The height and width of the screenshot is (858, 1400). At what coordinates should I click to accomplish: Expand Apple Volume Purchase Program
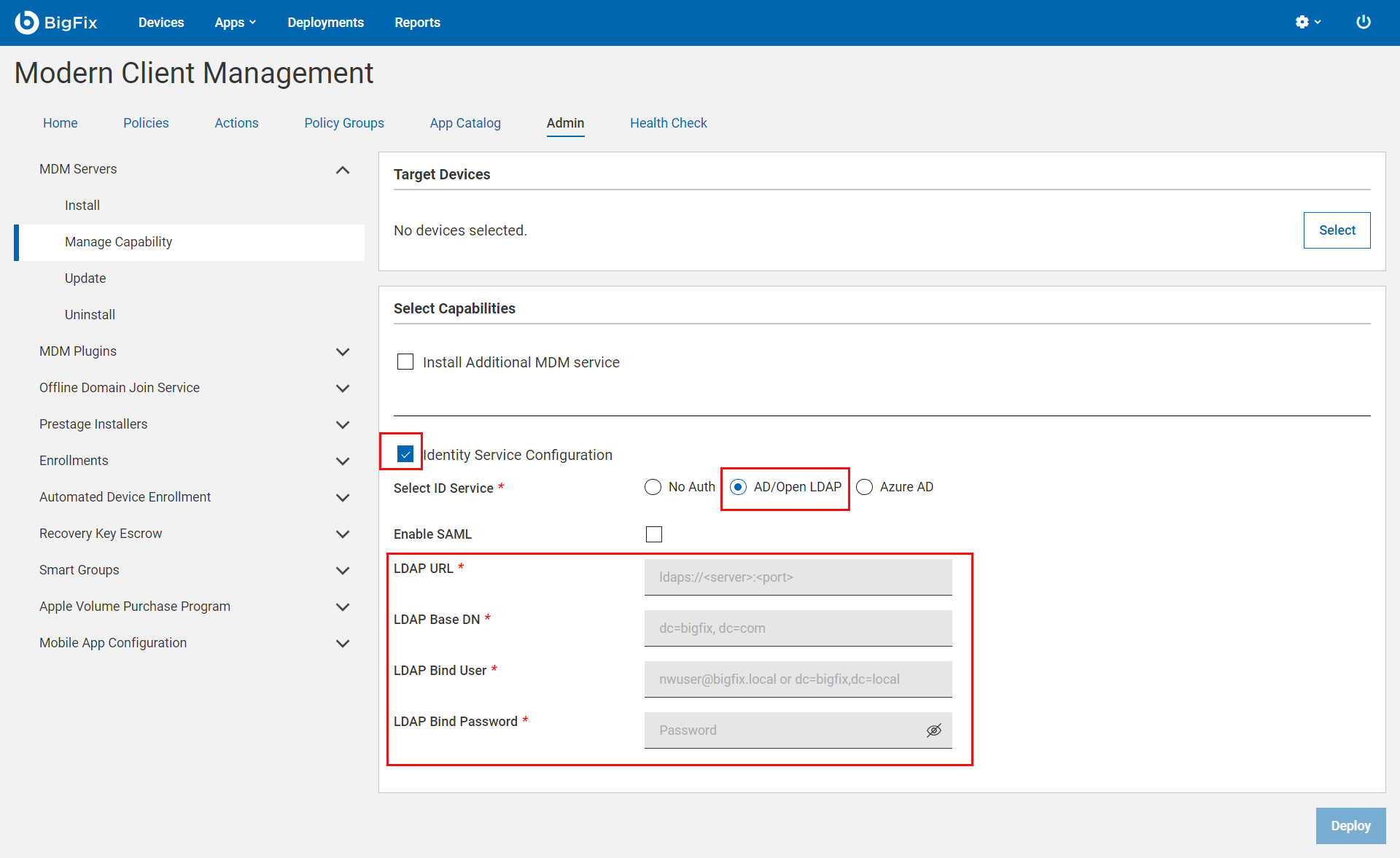pyautogui.click(x=342, y=607)
